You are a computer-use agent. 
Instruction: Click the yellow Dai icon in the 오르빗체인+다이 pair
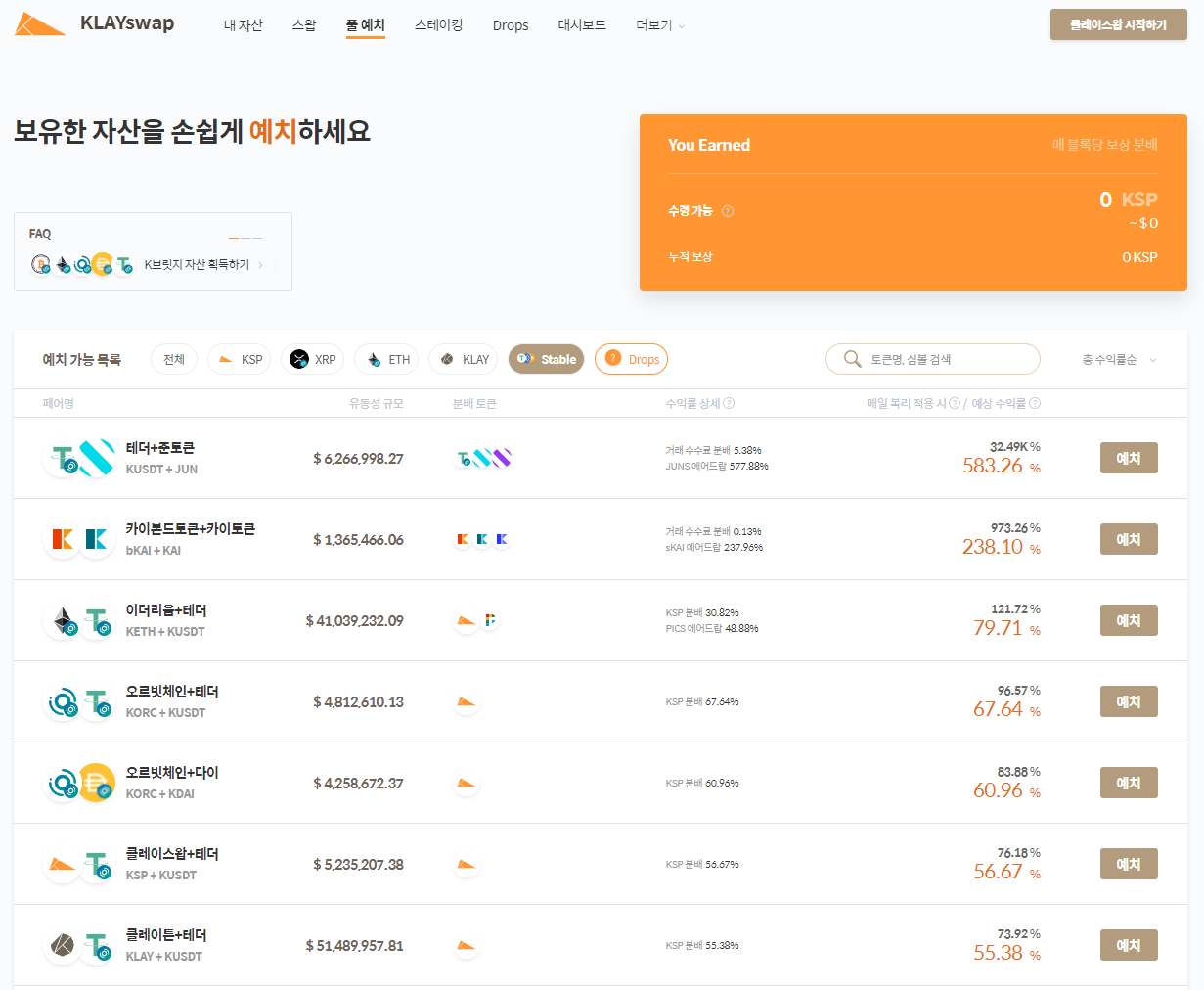(97, 783)
